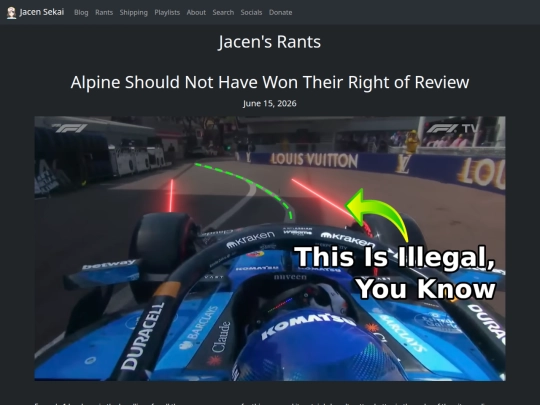Go to the Rants section
Image resolution: width=540 pixels, height=405 pixels.
coord(104,12)
